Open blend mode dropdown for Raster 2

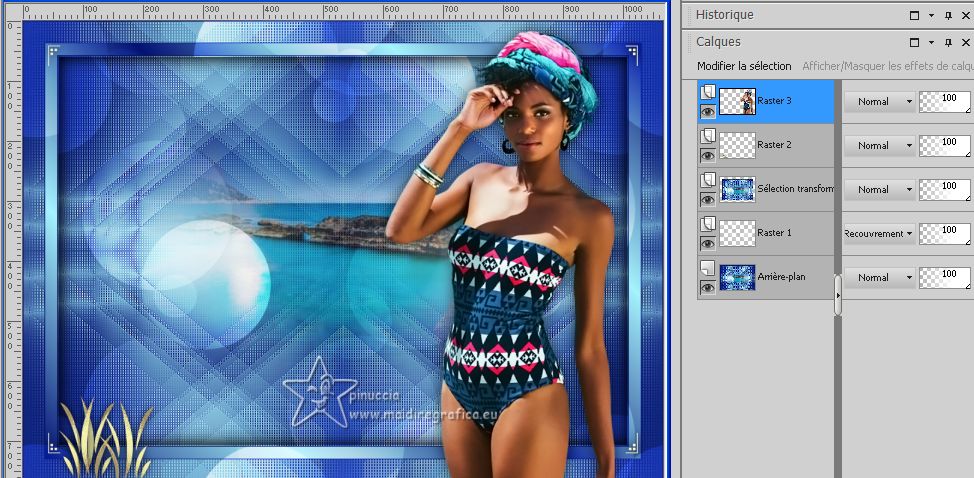point(879,145)
